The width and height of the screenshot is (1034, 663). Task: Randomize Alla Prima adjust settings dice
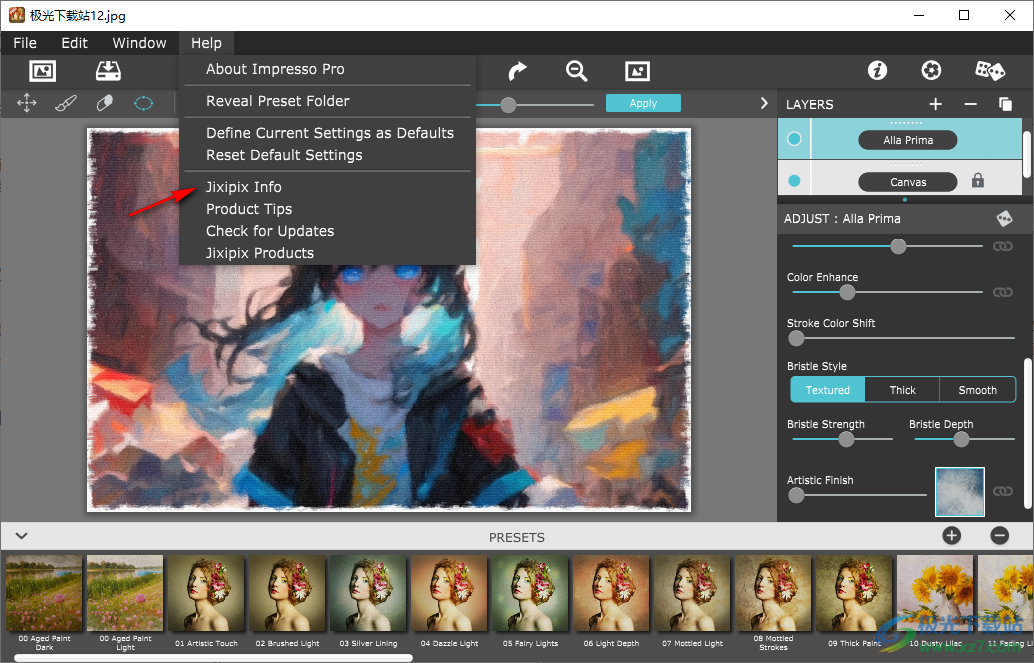tap(1004, 218)
